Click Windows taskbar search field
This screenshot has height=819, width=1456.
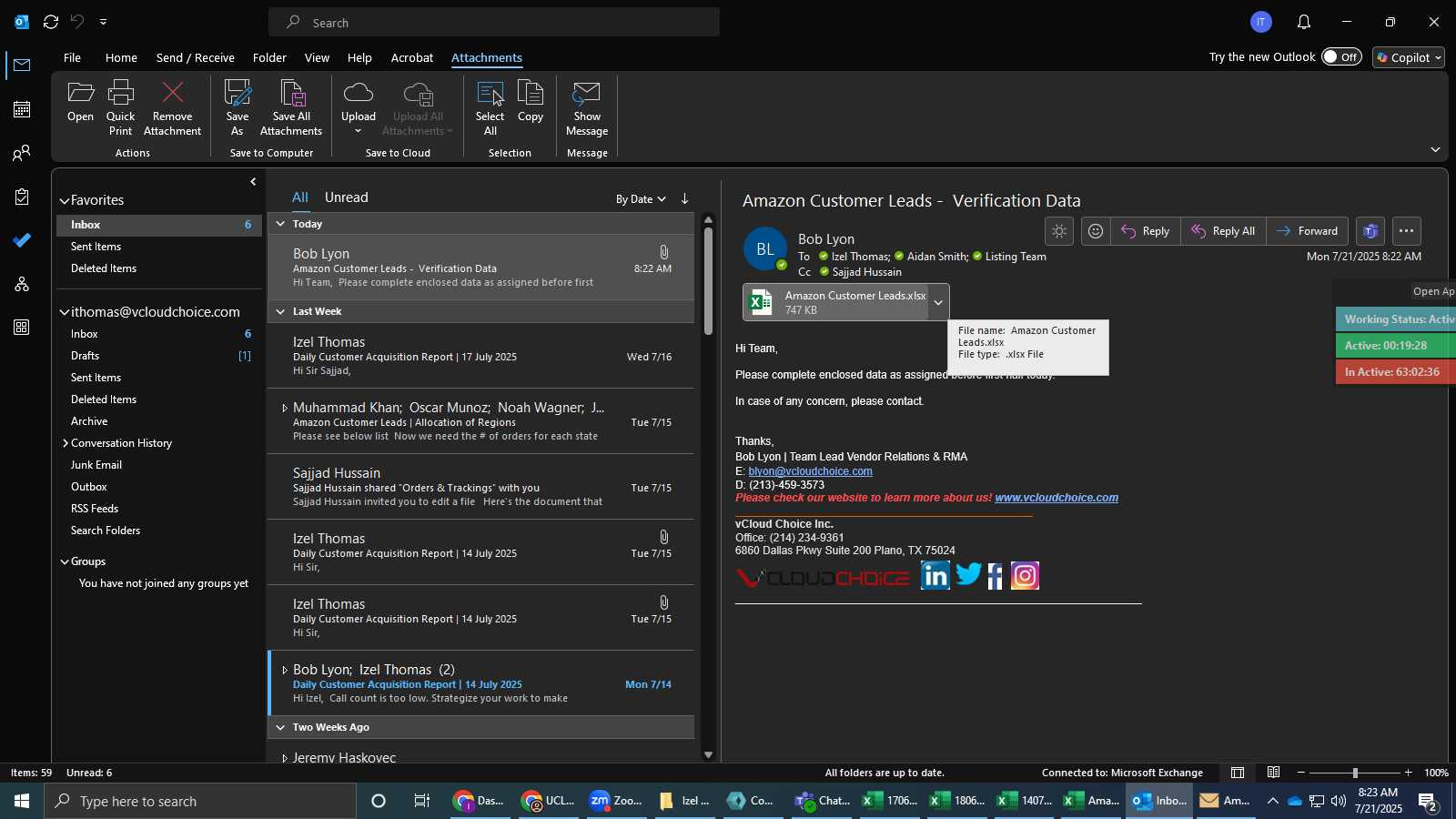click(200, 801)
